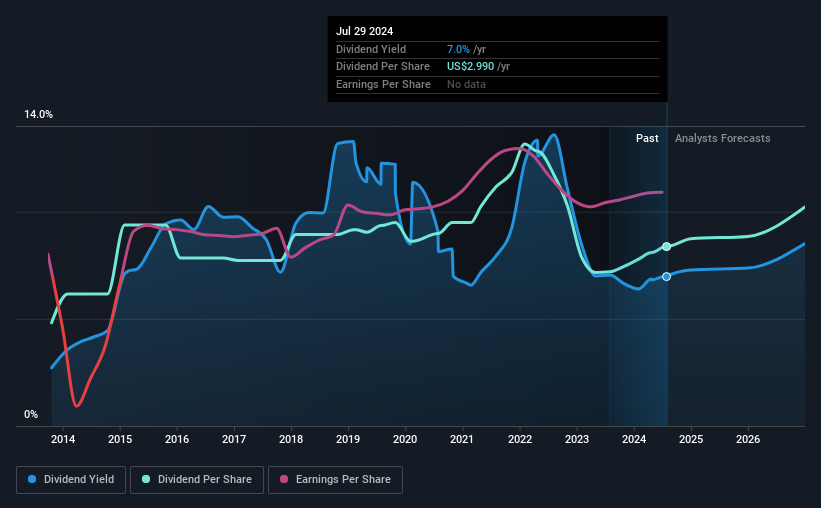Click the 'Jul 29 2024' tooltip date
This screenshot has height=508, width=821.
click(x=364, y=31)
